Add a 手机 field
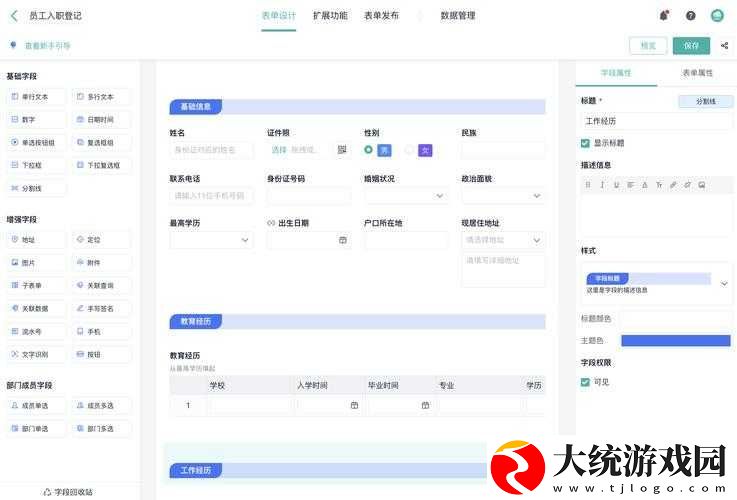737x500 pixels. pyautogui.click(x=101, y=331)
